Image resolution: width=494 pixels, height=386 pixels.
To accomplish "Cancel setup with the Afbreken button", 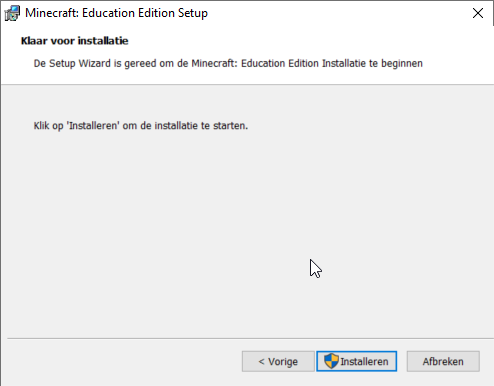I will tap(443, 361).
